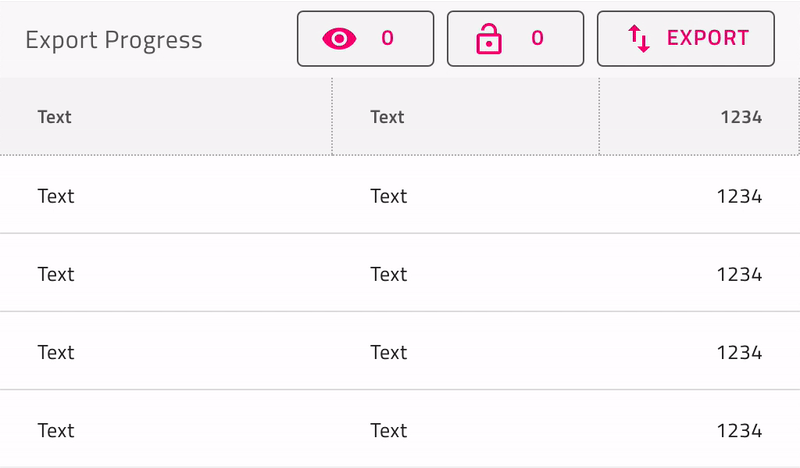
Task: Select third data row's first Text cell
Action: point(56,352)
